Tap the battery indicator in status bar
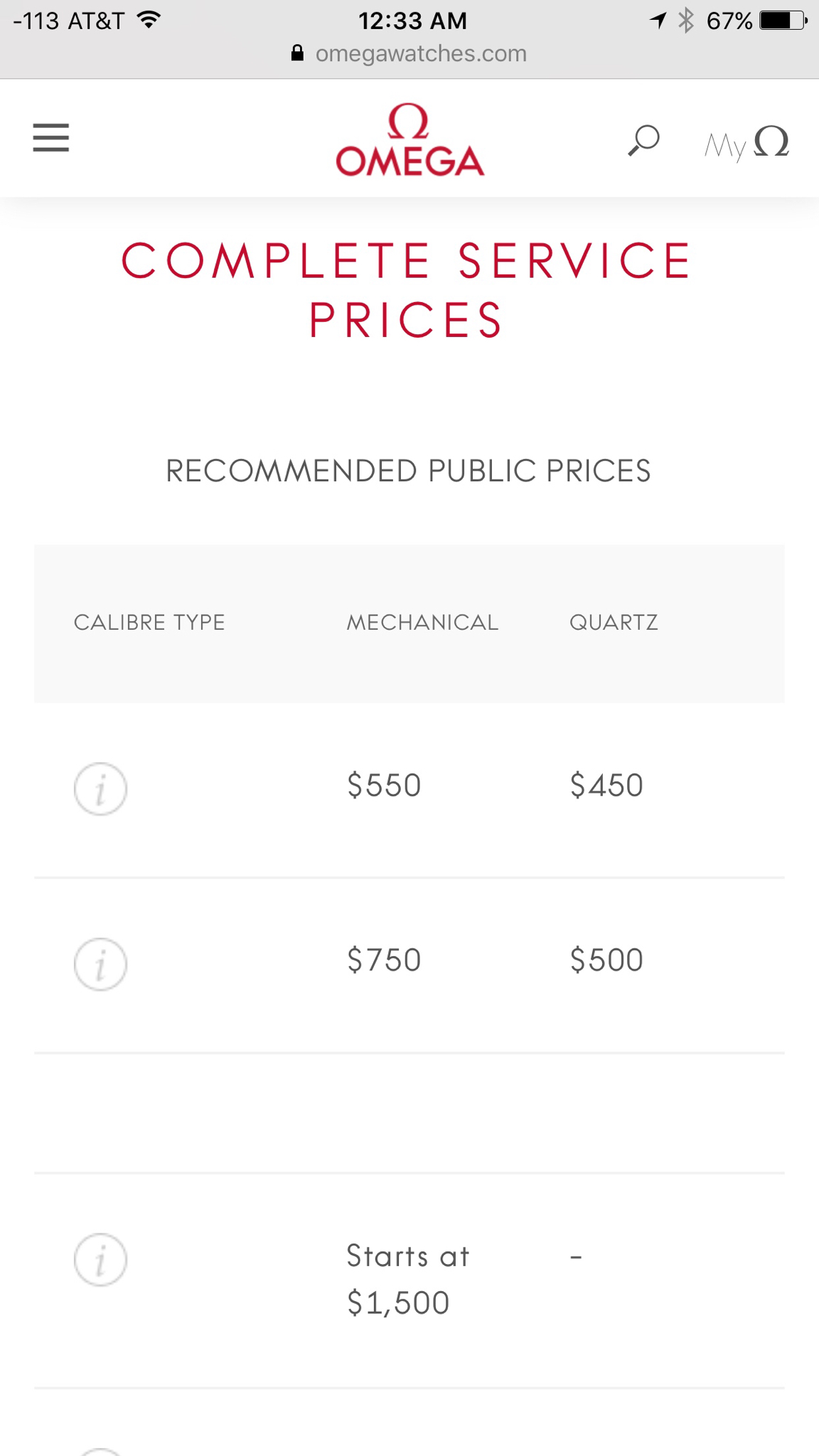The width and height of the screenshot is (819, 1456). [x=782, y=21]
